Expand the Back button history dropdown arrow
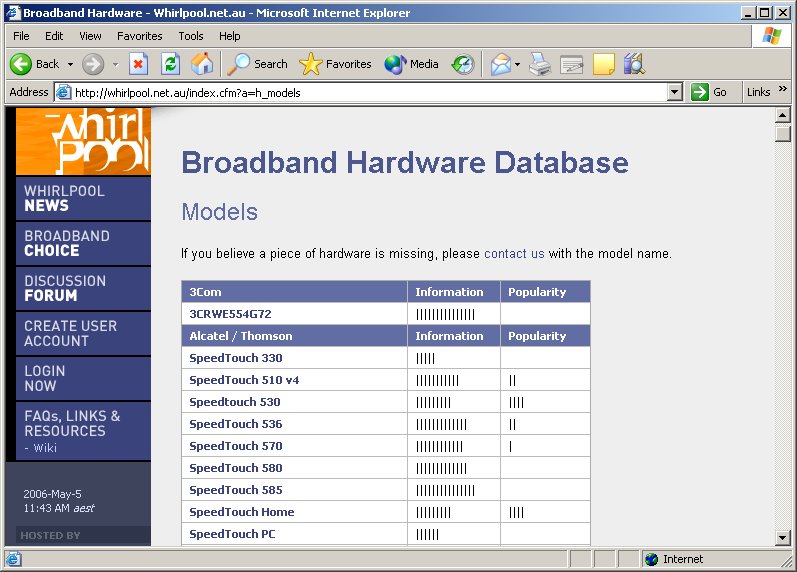 pyautogui.click(x=70, y=64)
